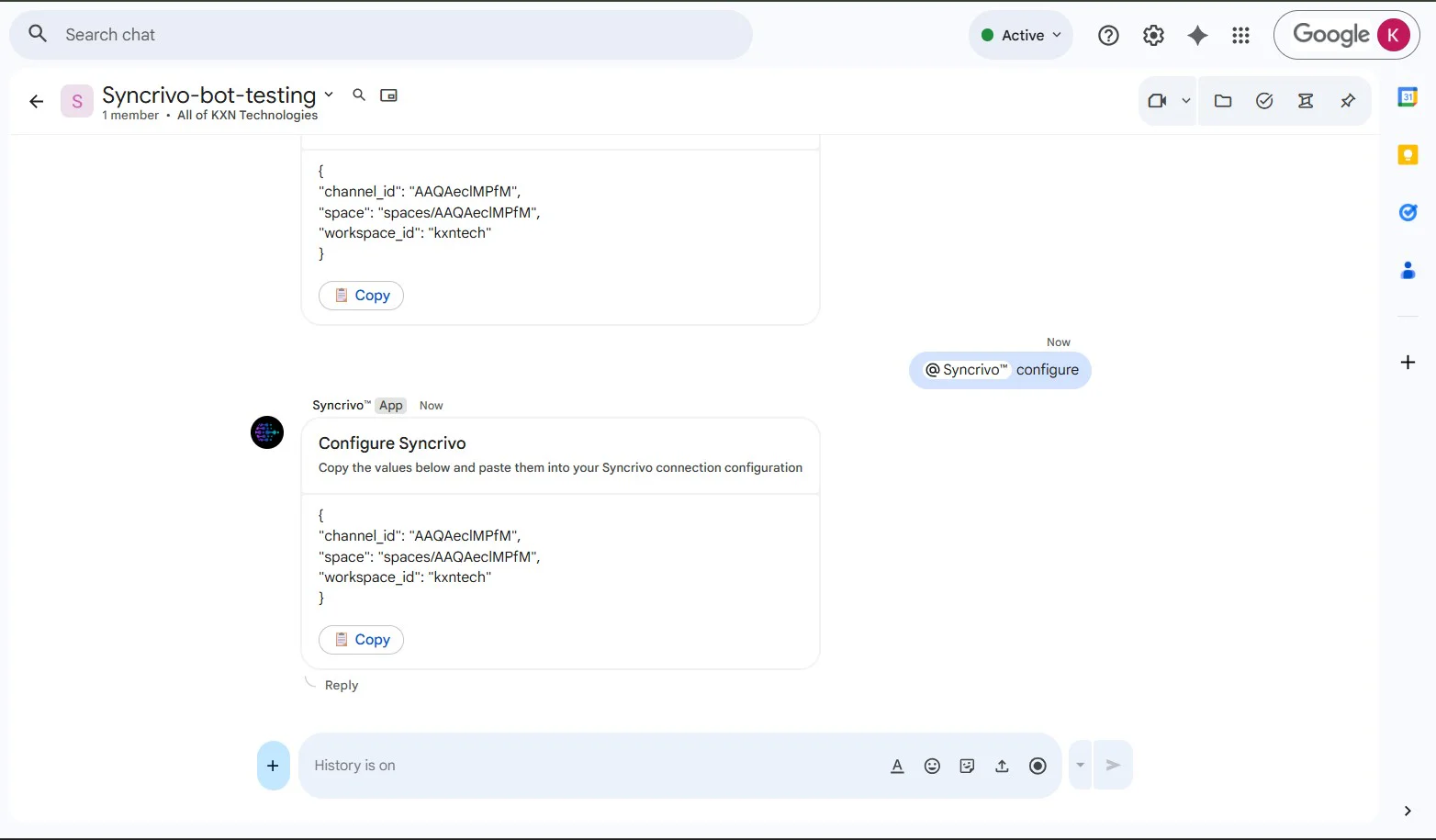Screen dimensions: 1436x840
Task: Click the "workspace_id": "kxntech" line in lower card
Action: 405,577
